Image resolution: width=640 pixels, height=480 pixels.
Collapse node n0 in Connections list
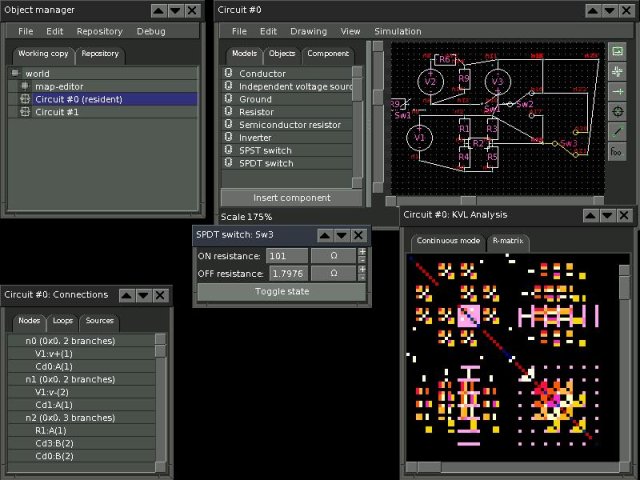[x=82, y=341]
